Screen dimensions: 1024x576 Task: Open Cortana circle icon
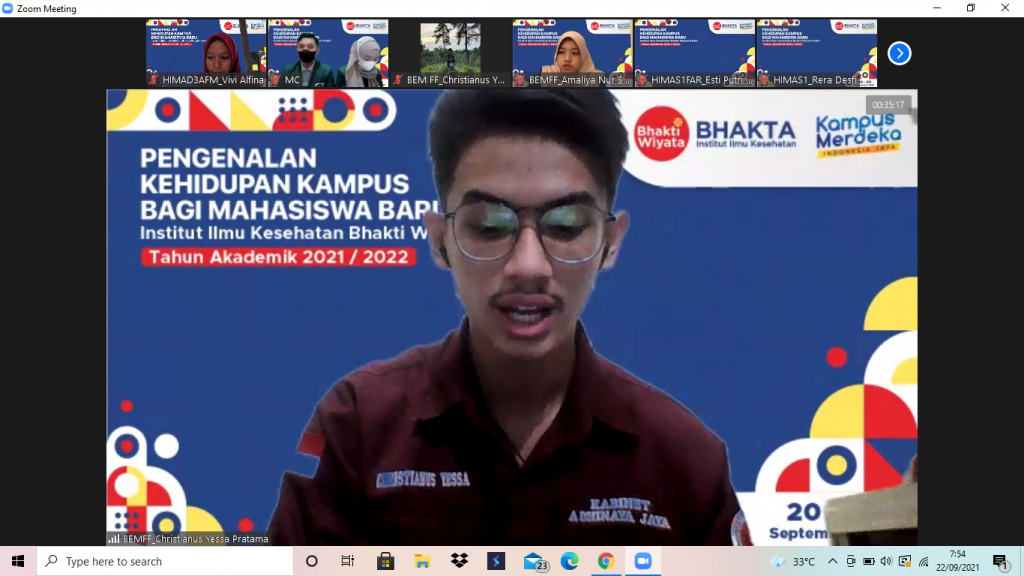pyautogui.click(x=312, y=561)
